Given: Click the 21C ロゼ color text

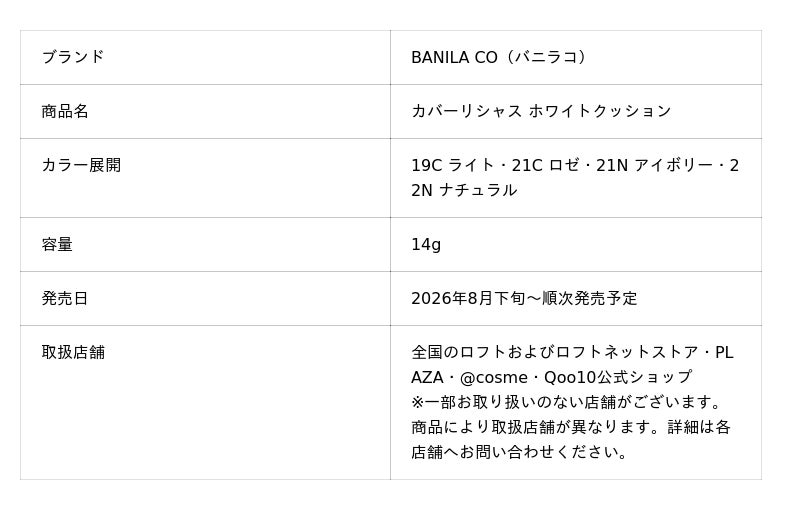Looking at the screenshot, I should (x=545, y=165).
